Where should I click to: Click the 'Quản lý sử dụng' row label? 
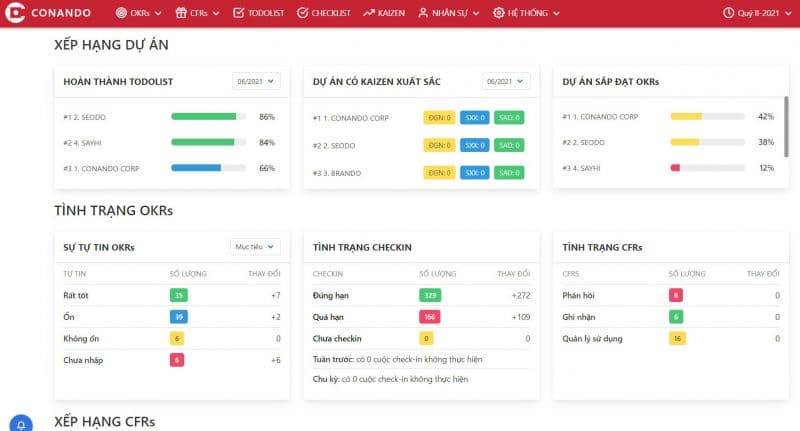coord(592,339)
